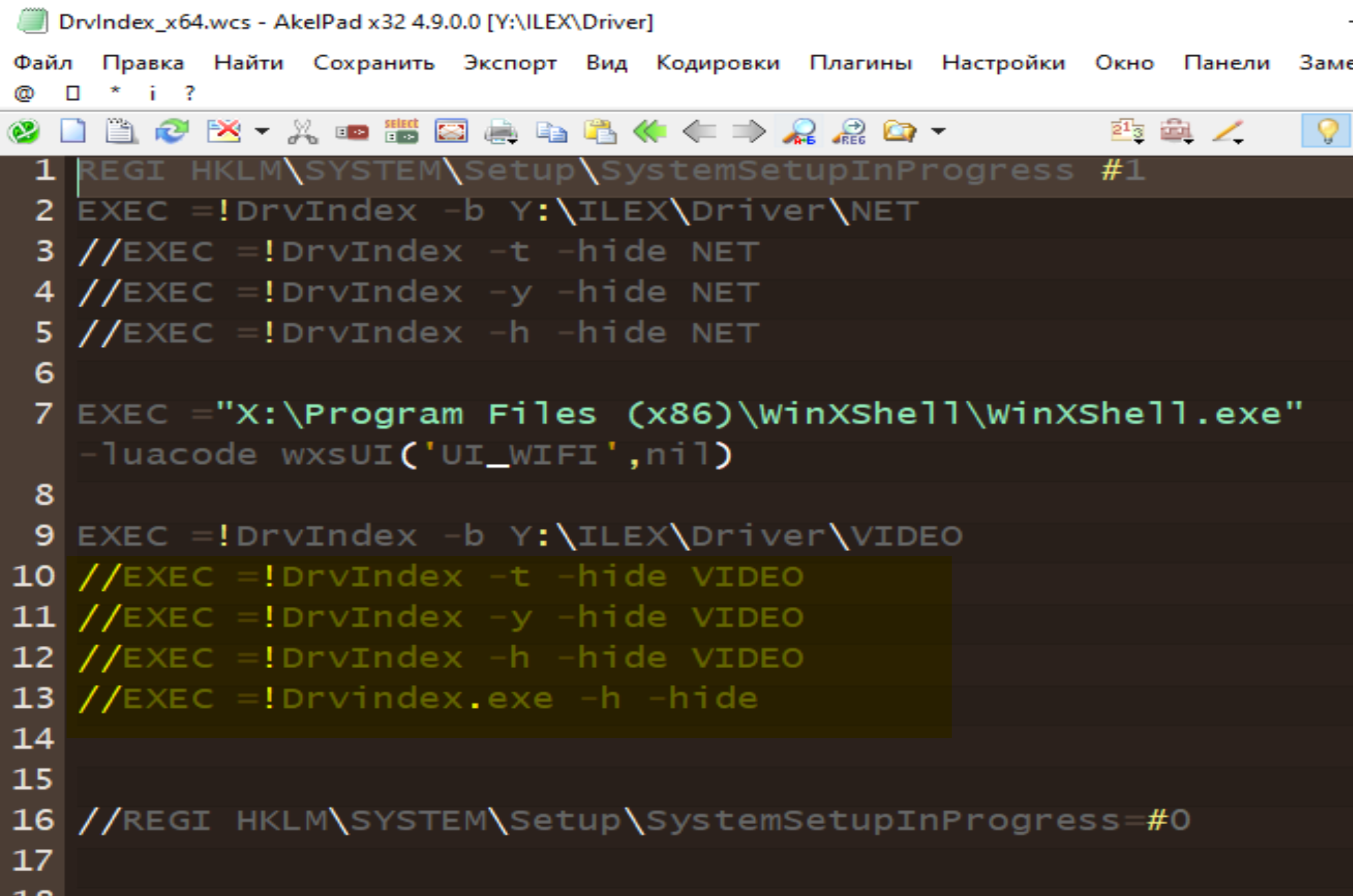Viewport: 1353px width, 896px height.
Task: Reload the file with refresh arrows icon
Action: pos(171,131)
